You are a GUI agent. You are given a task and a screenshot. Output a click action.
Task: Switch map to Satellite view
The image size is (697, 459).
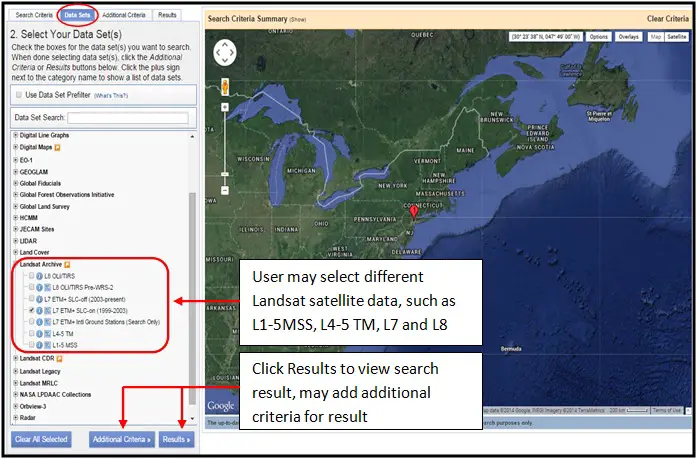(677, 37)
